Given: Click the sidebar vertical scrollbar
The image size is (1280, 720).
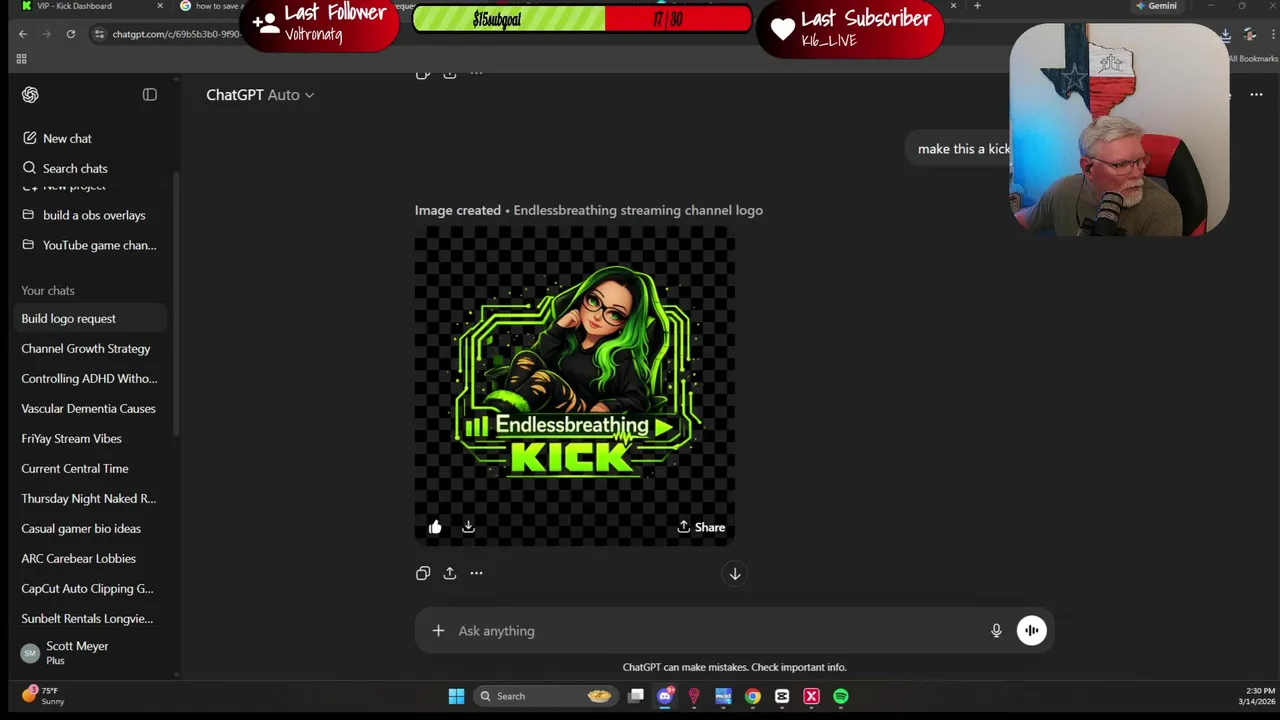Looking at the screenshot, I should pyautogui.click(x=176, y=305).
